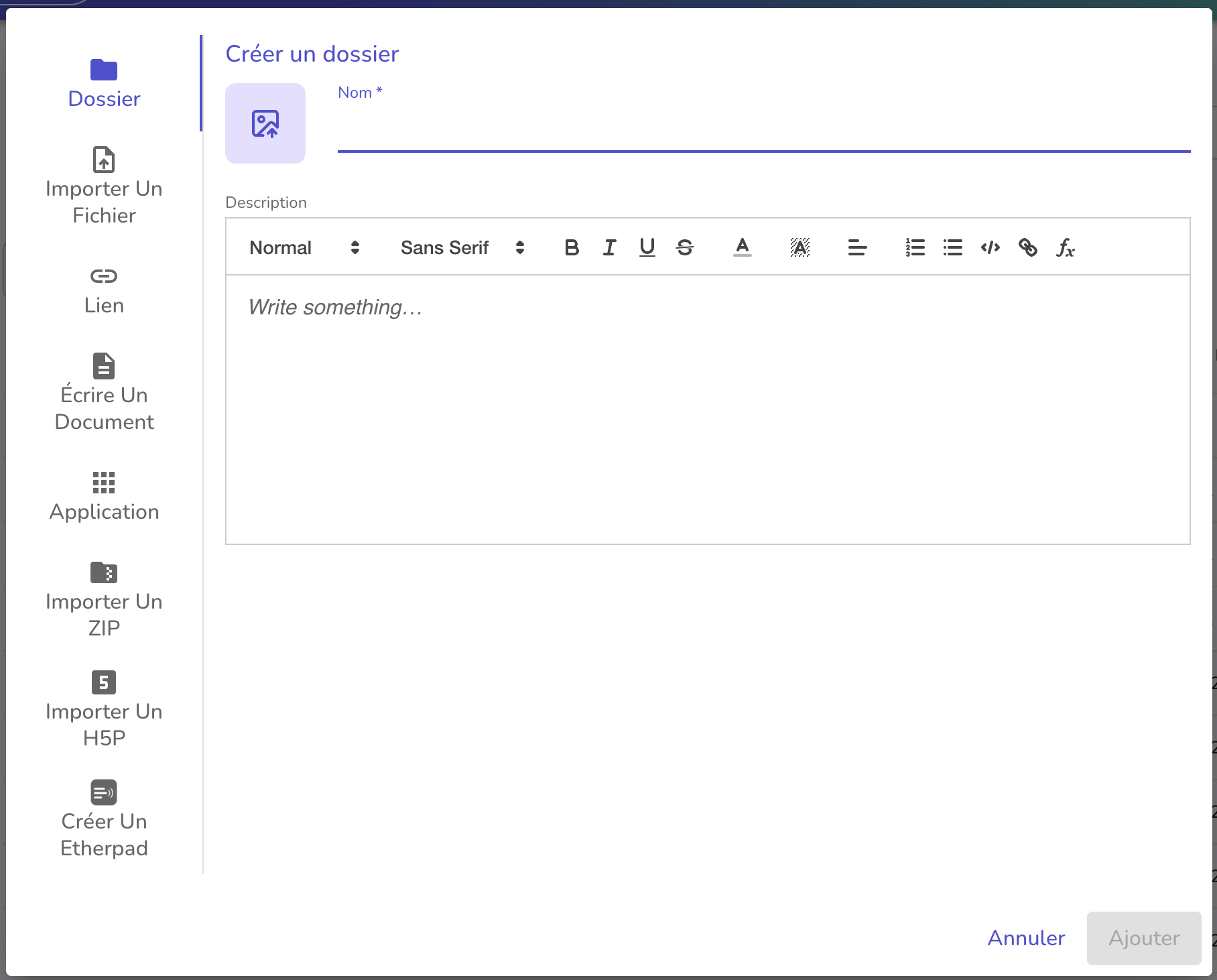Viewport: 1217px width, 980px height.
Task: Toggle italic formatting in description toolbar
Action: [x=609, y=248]
